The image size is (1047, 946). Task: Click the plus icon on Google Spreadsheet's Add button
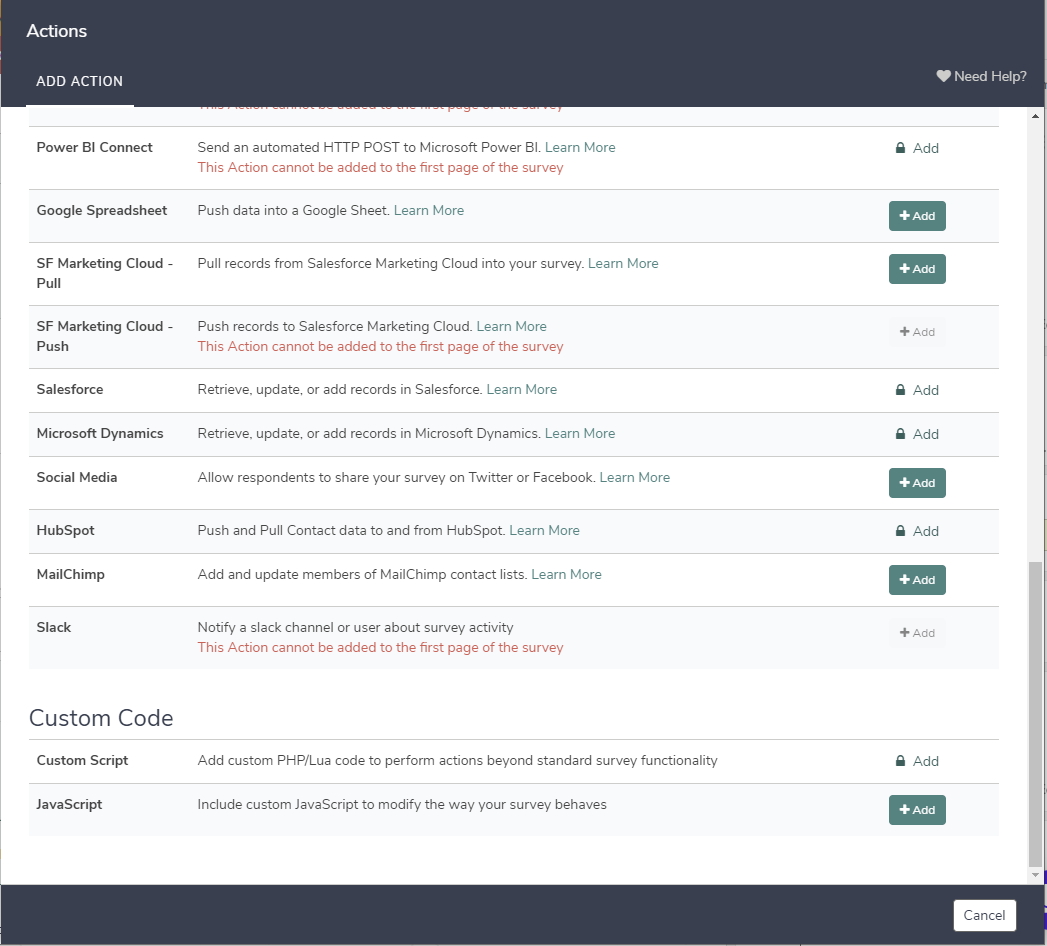pyautogui.click(x=904, y=215)
